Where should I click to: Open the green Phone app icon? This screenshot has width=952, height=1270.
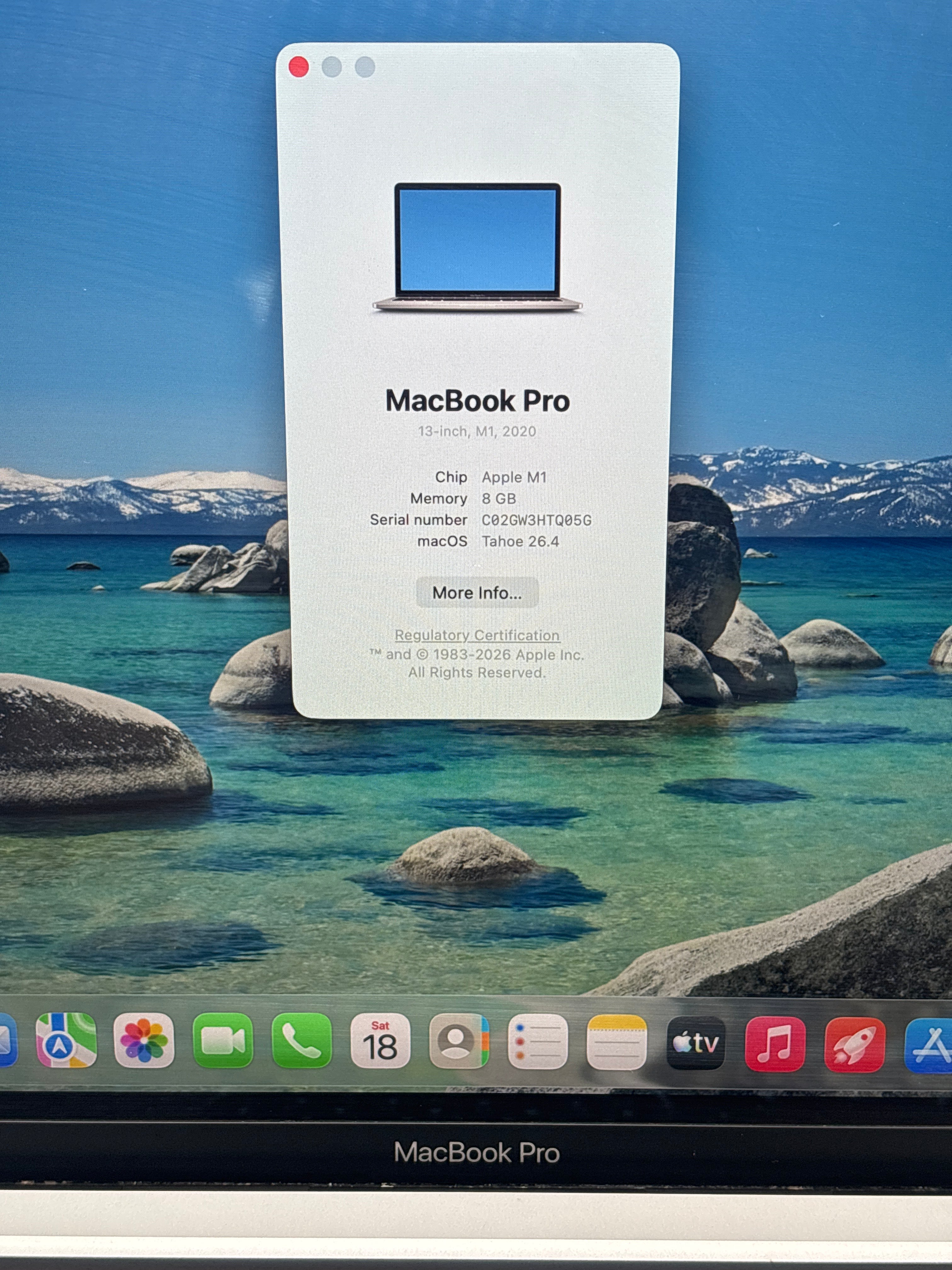coord(301,1041)
